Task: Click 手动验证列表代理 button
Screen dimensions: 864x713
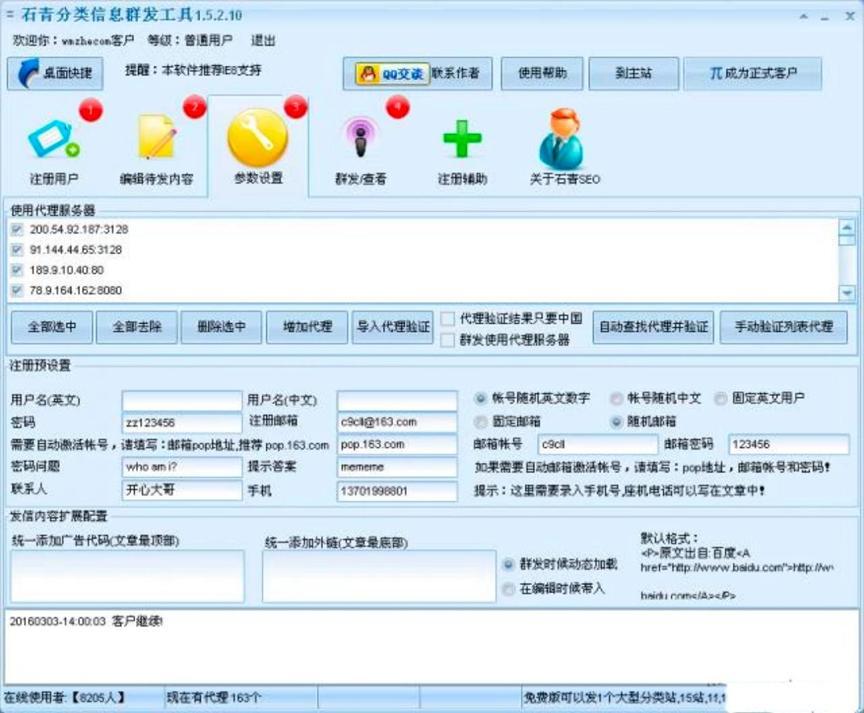Action: tap(784, 327)
